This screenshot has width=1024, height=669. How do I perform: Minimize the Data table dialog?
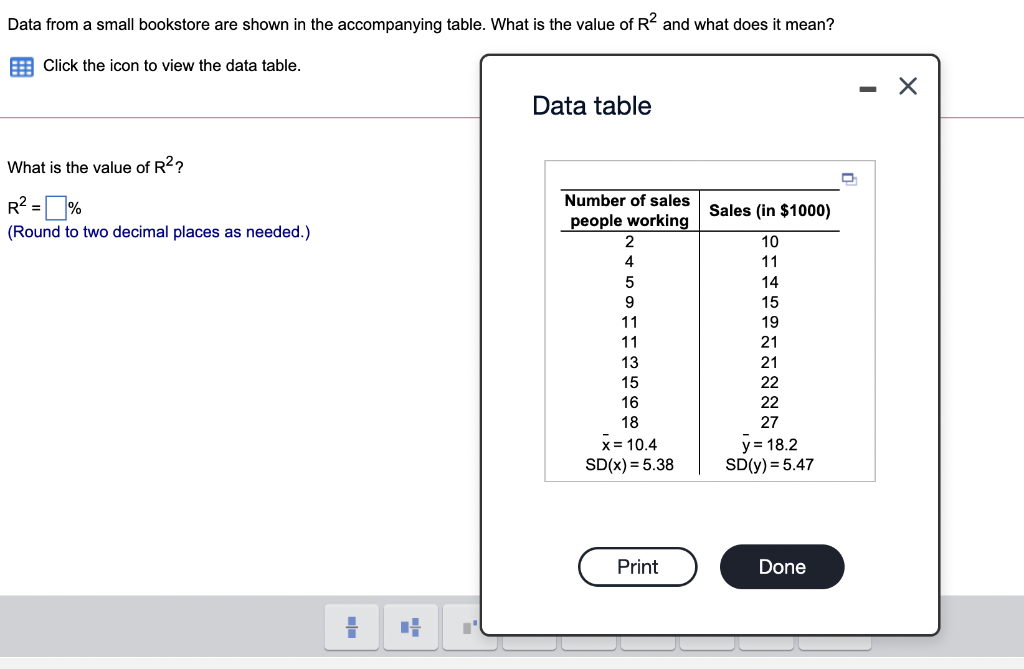pos(866,88)
